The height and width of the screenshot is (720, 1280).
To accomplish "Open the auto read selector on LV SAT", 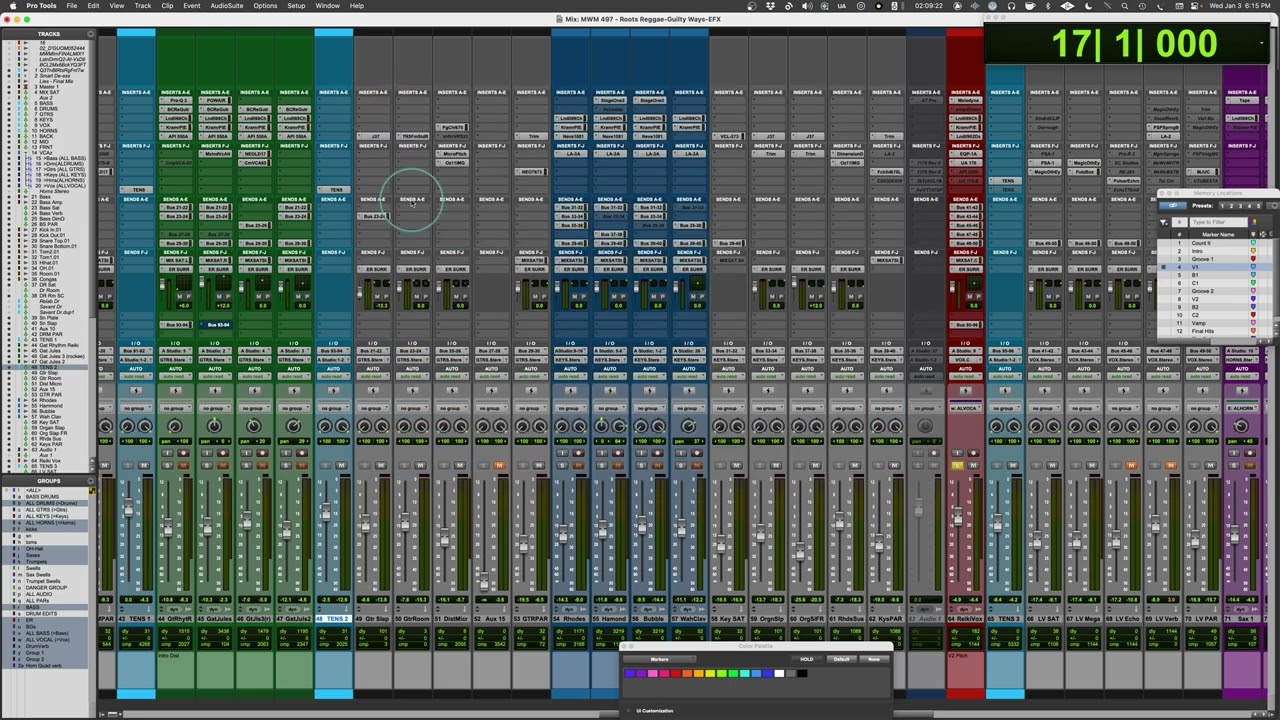I will (x=1044, y=376).
